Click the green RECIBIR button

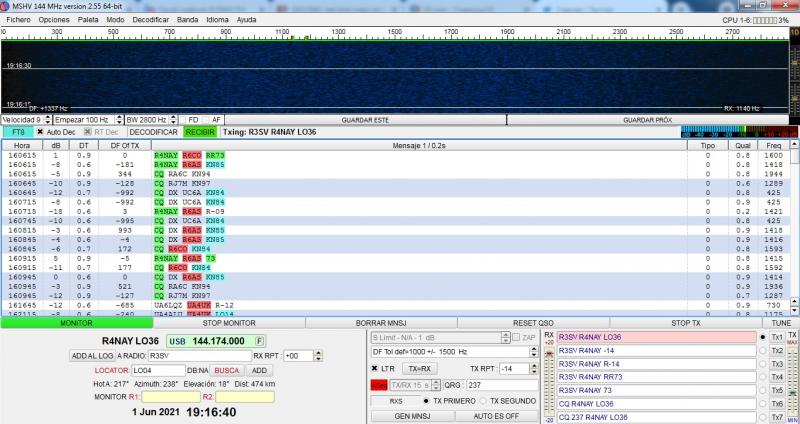coord(200,131)
